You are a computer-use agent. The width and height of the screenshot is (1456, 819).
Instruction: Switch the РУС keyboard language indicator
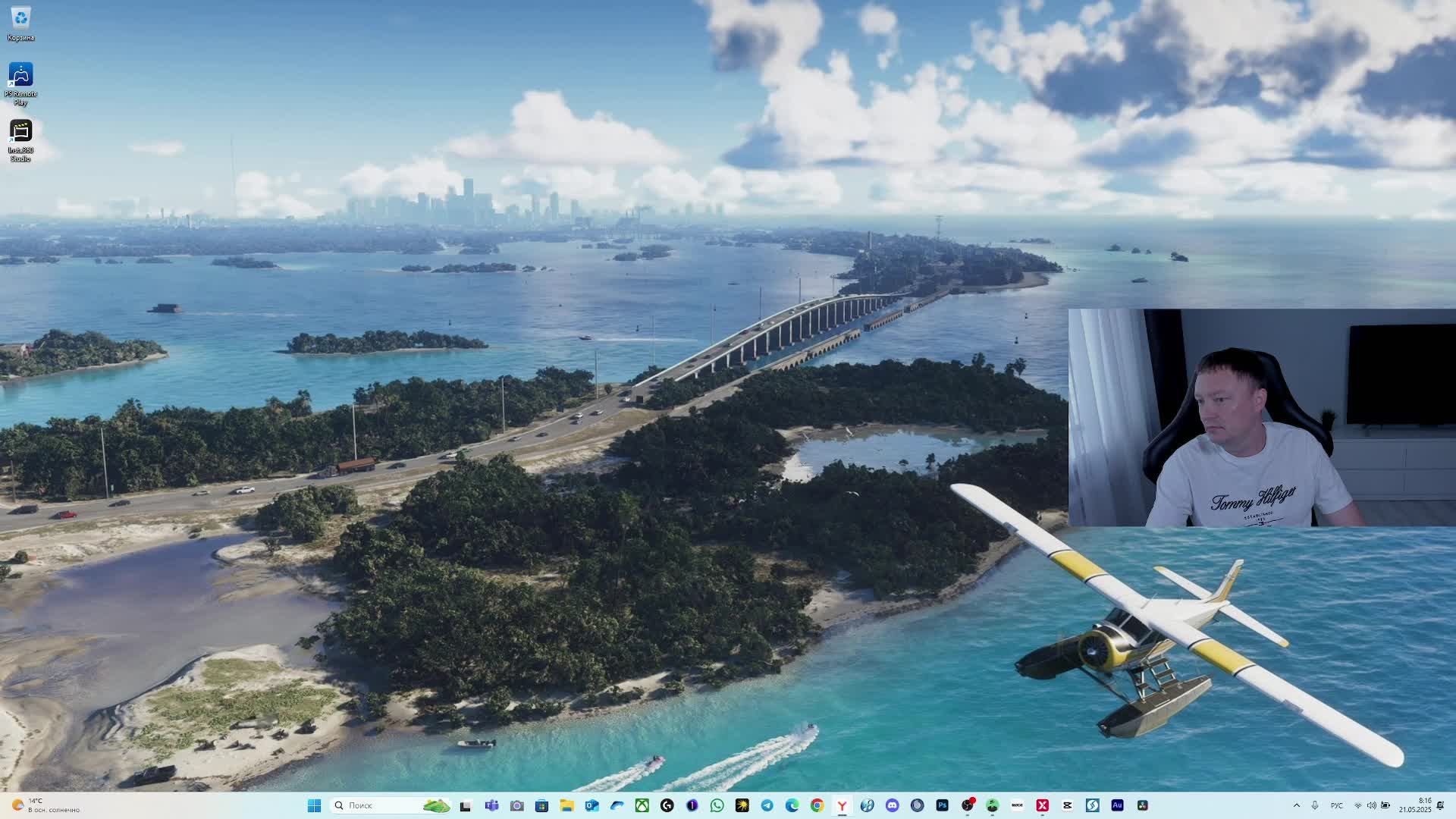1336,805
